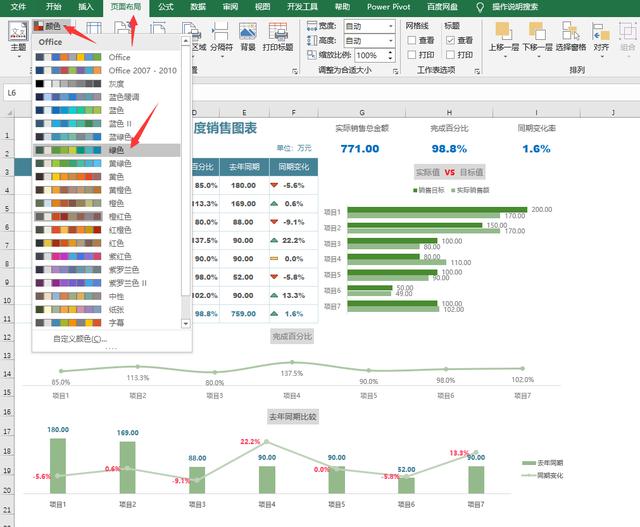Viewport: 640px width, 527px height.
Task: Open the 选择窗格 (Selection Pane)
Action: point(570,36)
